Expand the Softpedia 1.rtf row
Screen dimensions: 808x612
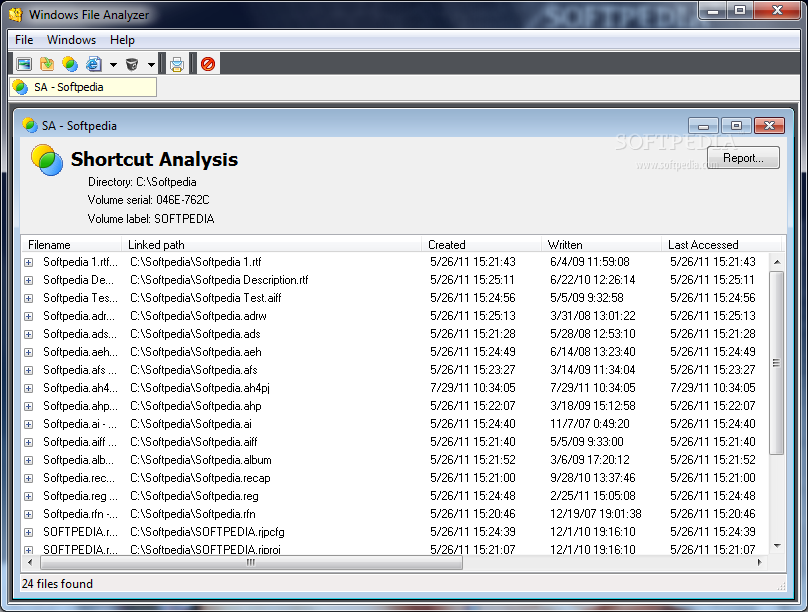[x=29, y=262]
